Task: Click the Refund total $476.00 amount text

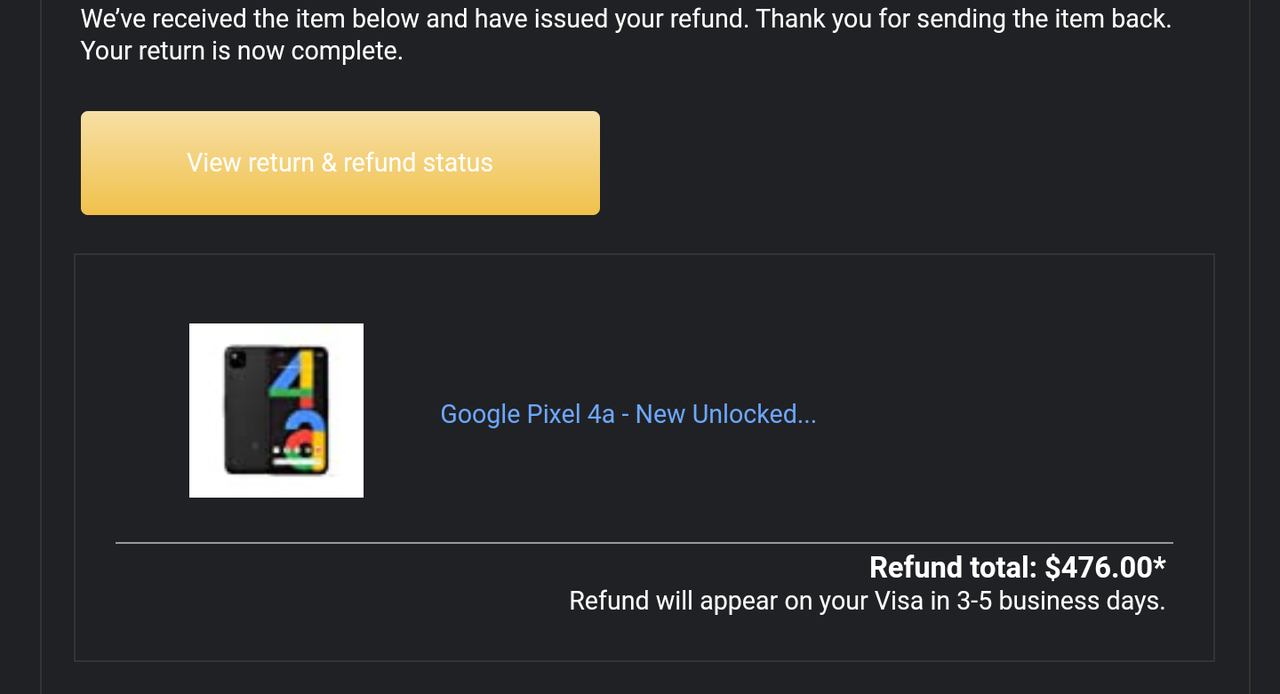Action: [x=1017, y=567]
